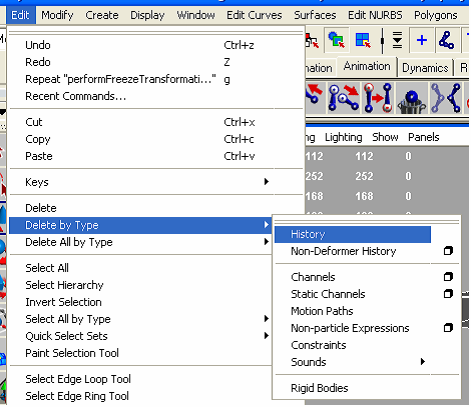Screen dimensions: 471x407
Task: Open the Display menu
Action: (147, 15)
